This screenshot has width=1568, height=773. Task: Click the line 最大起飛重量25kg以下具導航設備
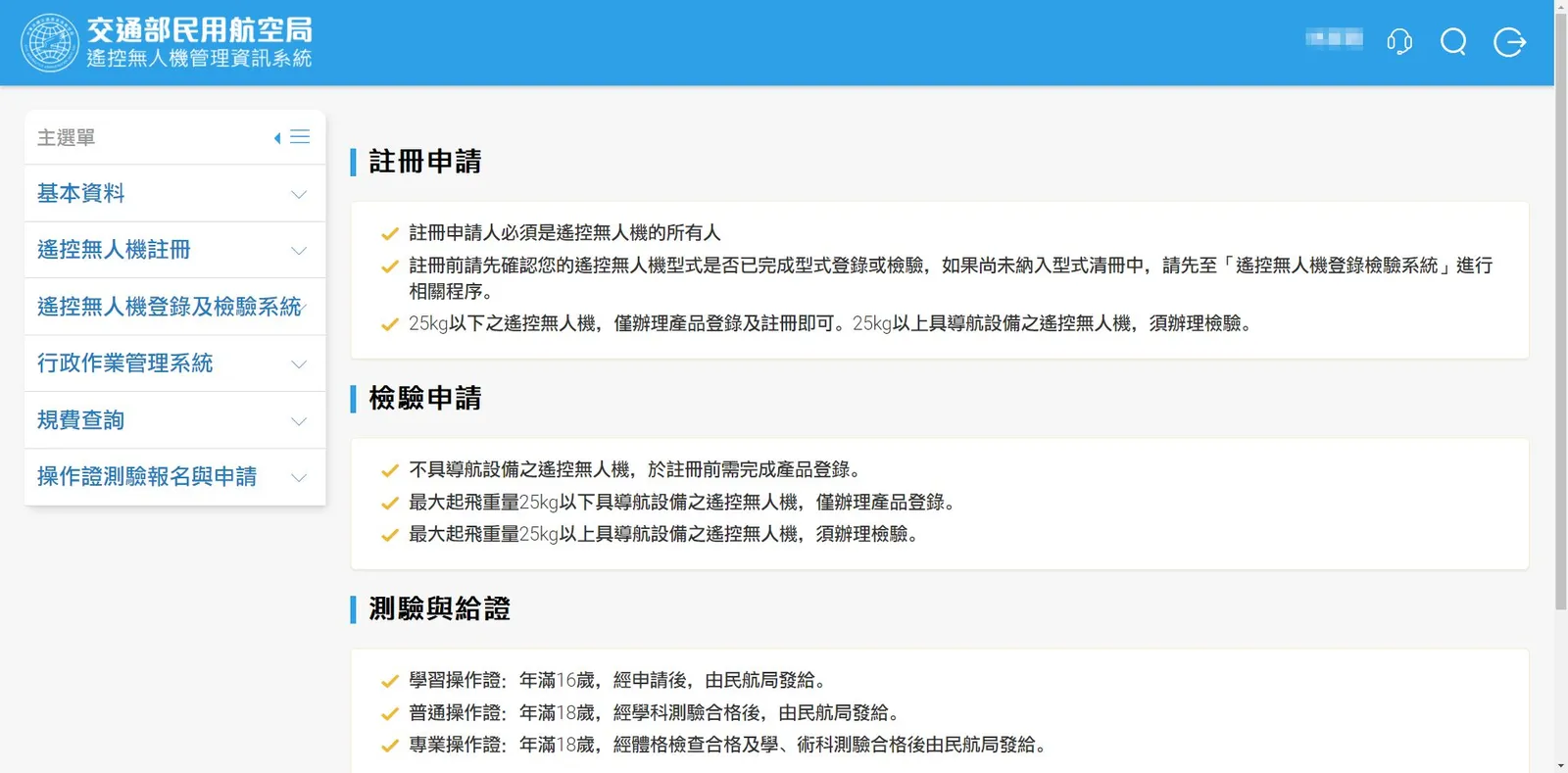(x=682, y=503)
